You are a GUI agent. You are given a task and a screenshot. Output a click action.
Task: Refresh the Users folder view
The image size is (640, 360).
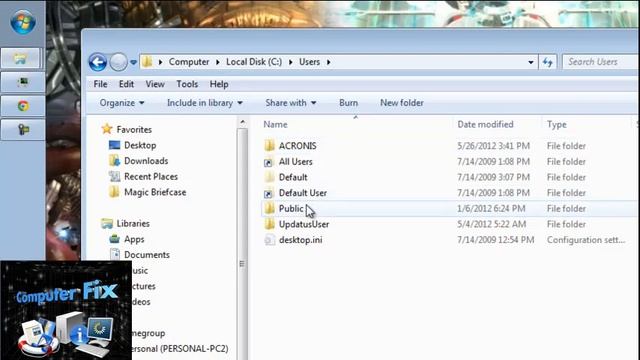547,62
